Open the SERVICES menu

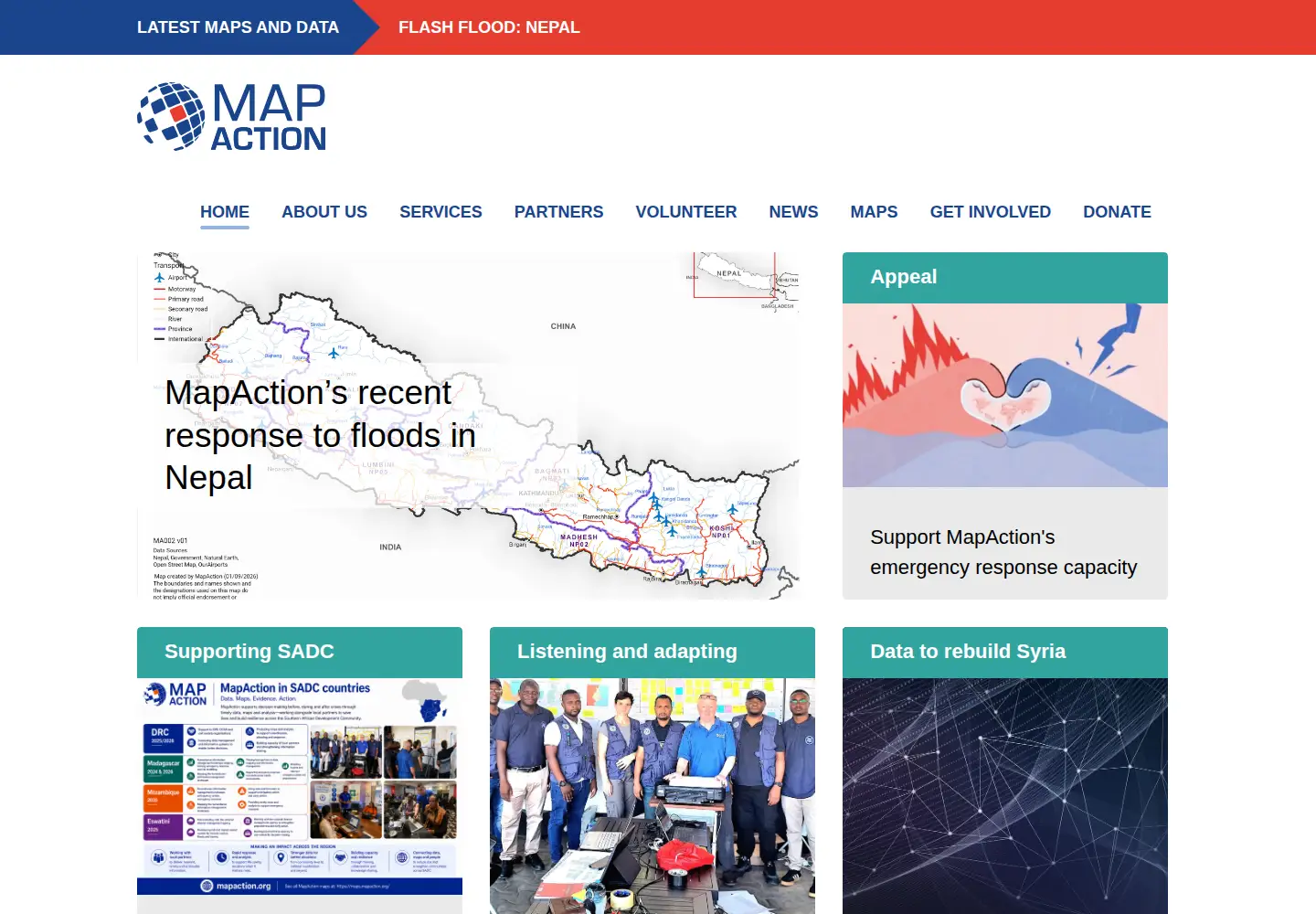tap(440, 212)
